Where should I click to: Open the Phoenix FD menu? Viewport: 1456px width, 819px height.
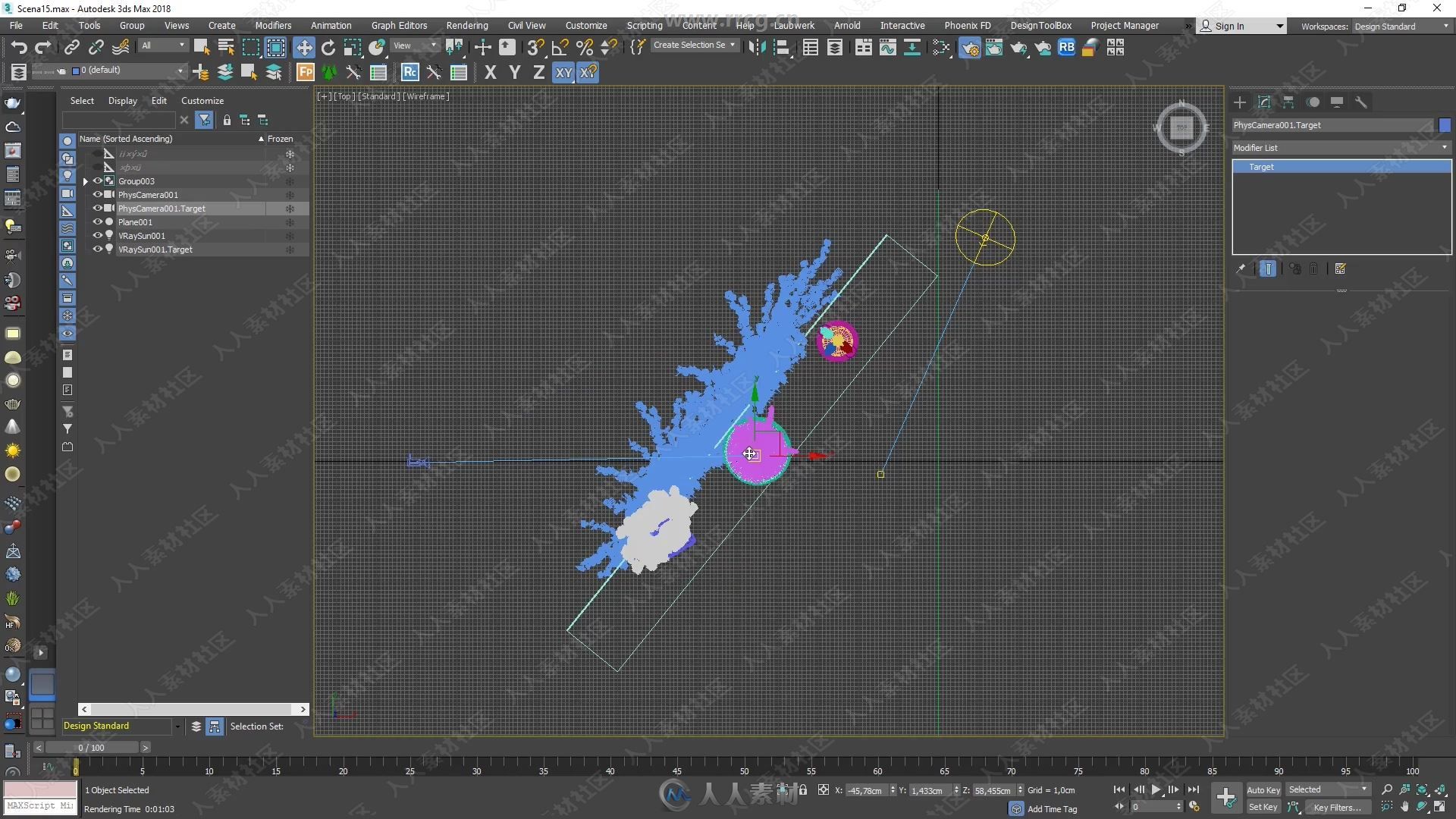(x=967, y=25)
